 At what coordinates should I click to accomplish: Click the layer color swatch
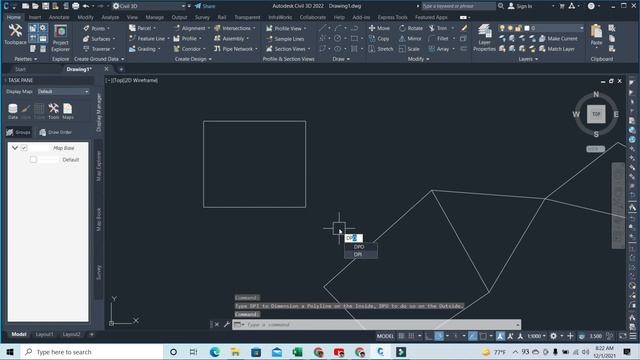pos(527,28)
